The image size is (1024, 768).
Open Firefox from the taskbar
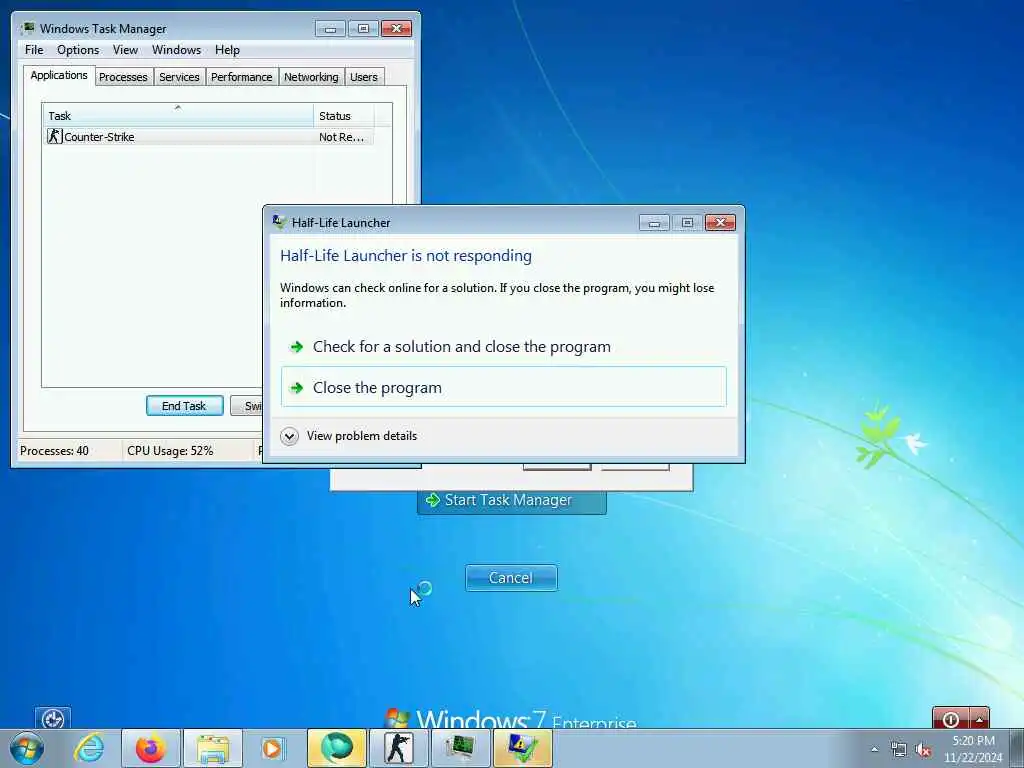coord(150,748)
